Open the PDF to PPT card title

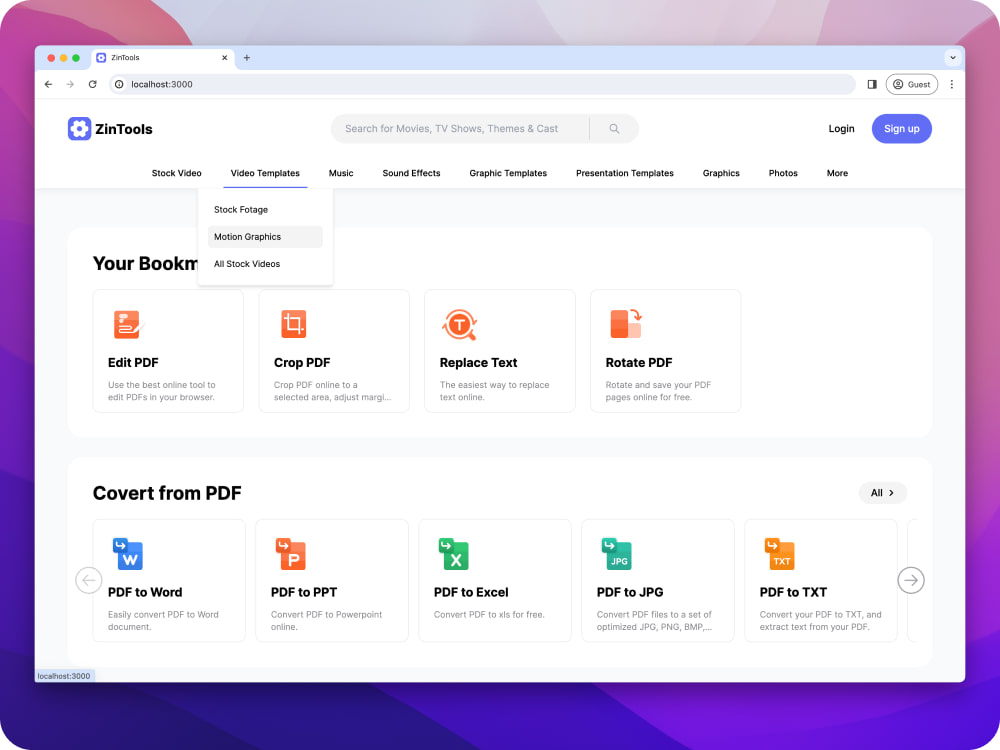[304, 592]
